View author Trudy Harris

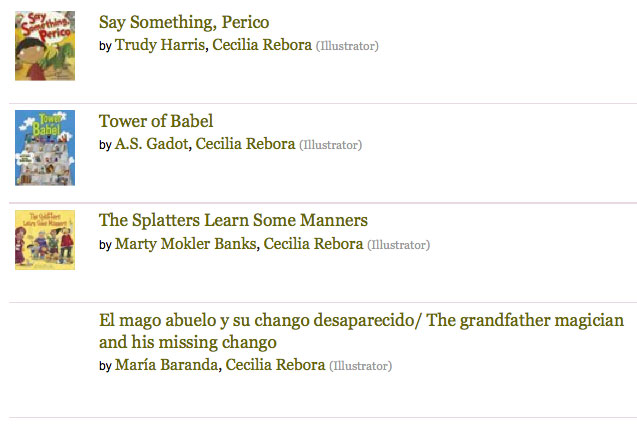pyautogui.click(x=160, y=45)
